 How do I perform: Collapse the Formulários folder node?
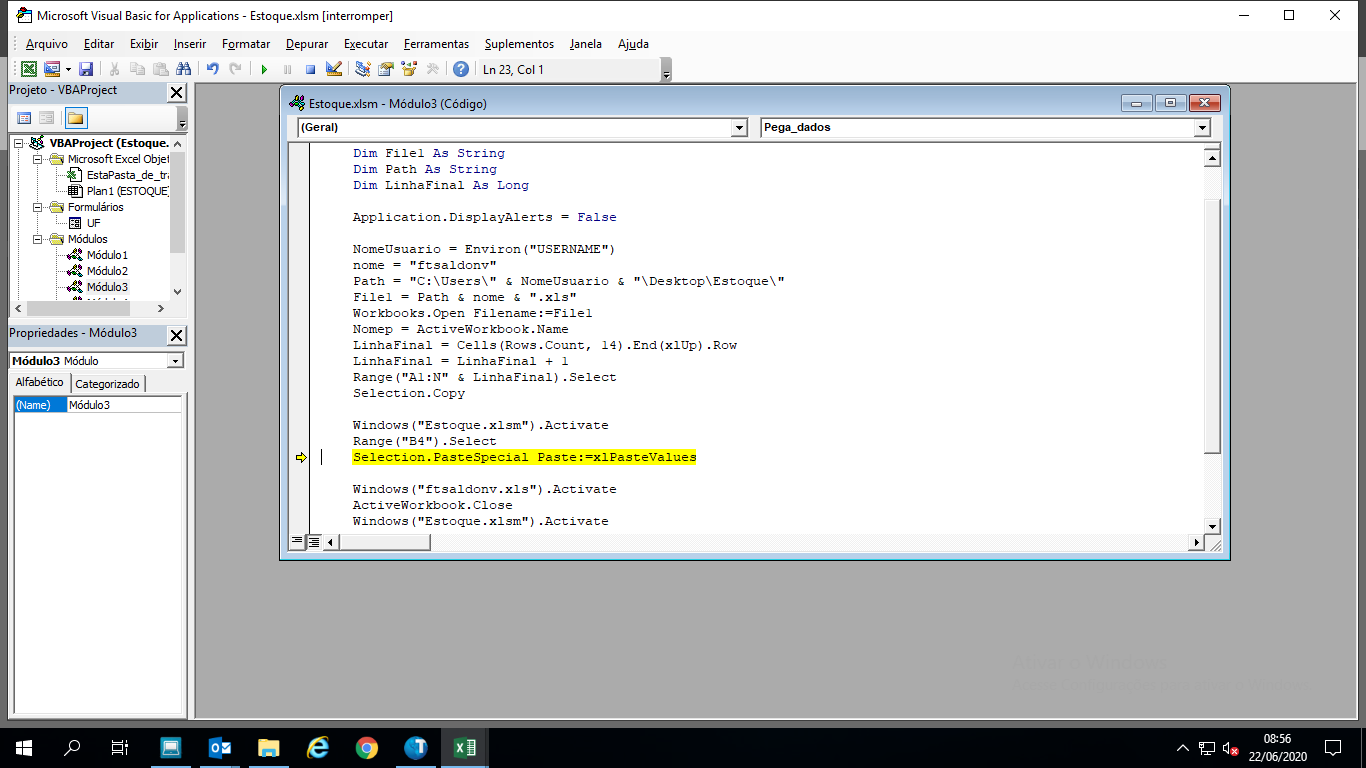38,207
